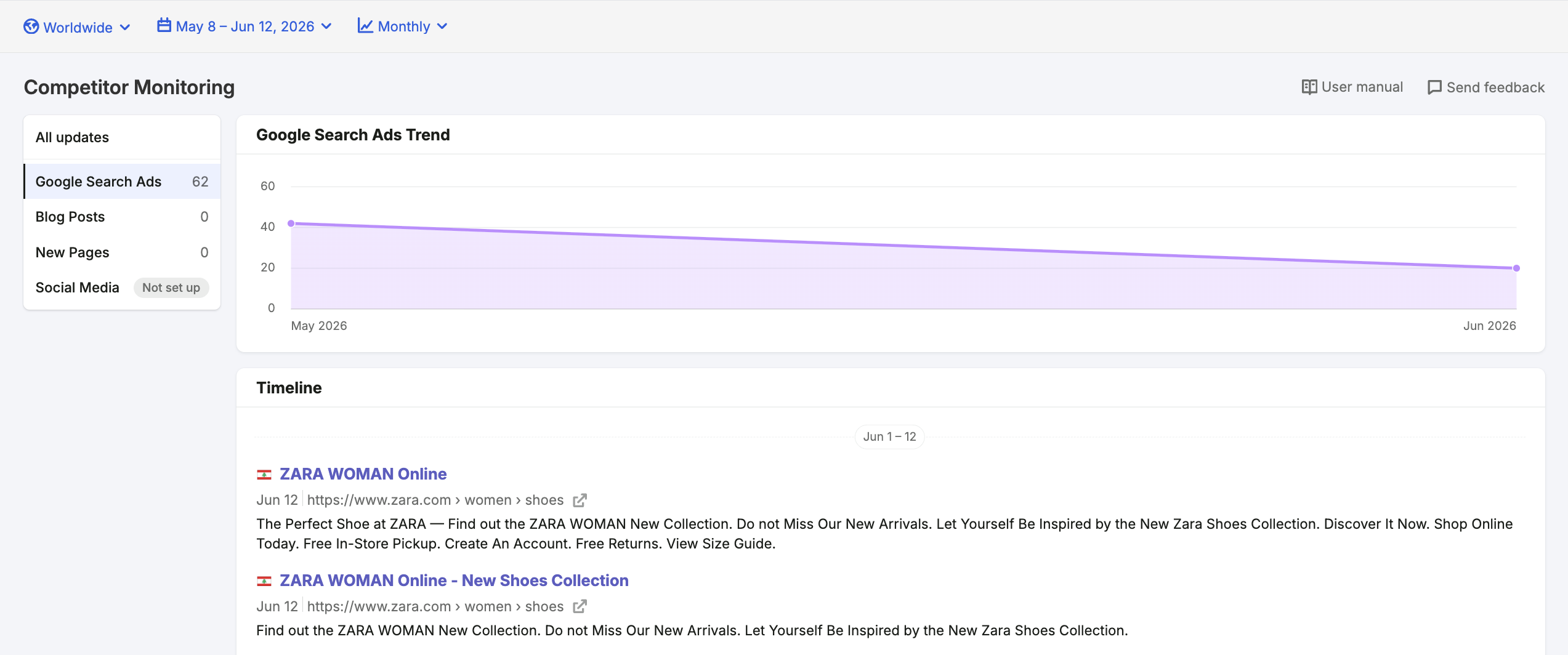Expand the Worldwide region dropdown chevron
This screenshot has height=655, width=1568.
(125, 27)
